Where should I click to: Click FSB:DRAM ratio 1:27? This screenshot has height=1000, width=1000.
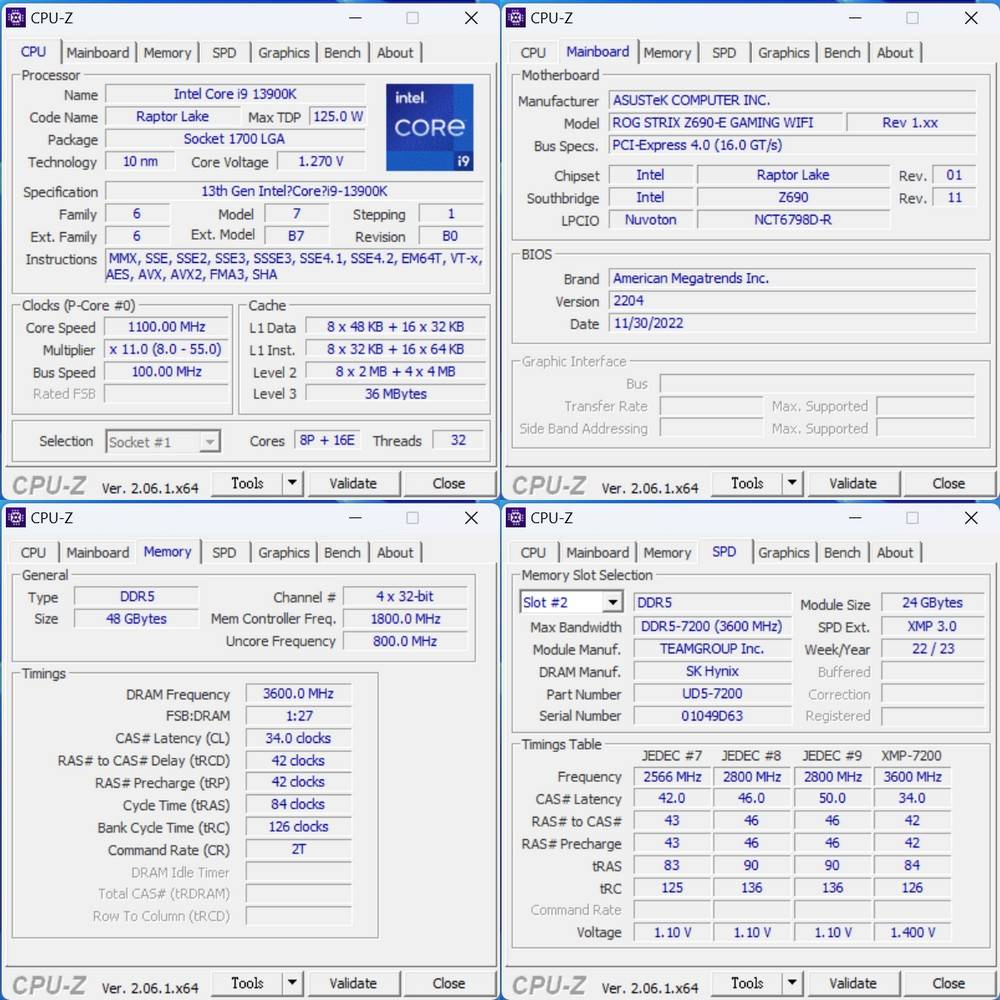click(298, 716)
